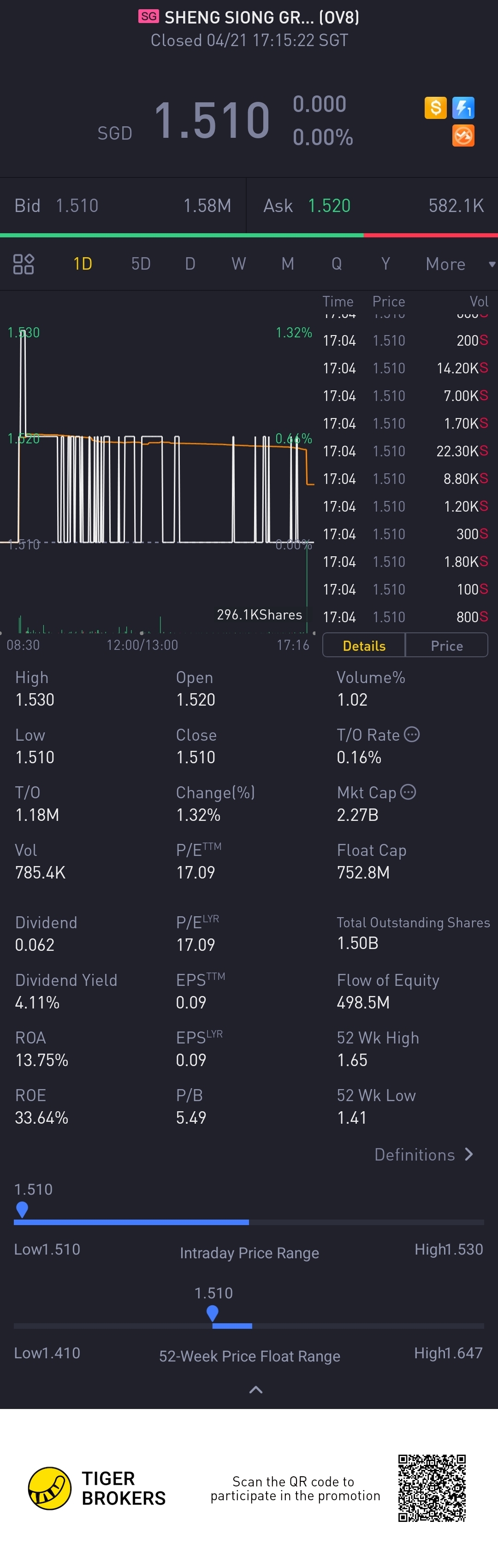
Task: Tap the blue lightning bolt icon
Action: 463,108
